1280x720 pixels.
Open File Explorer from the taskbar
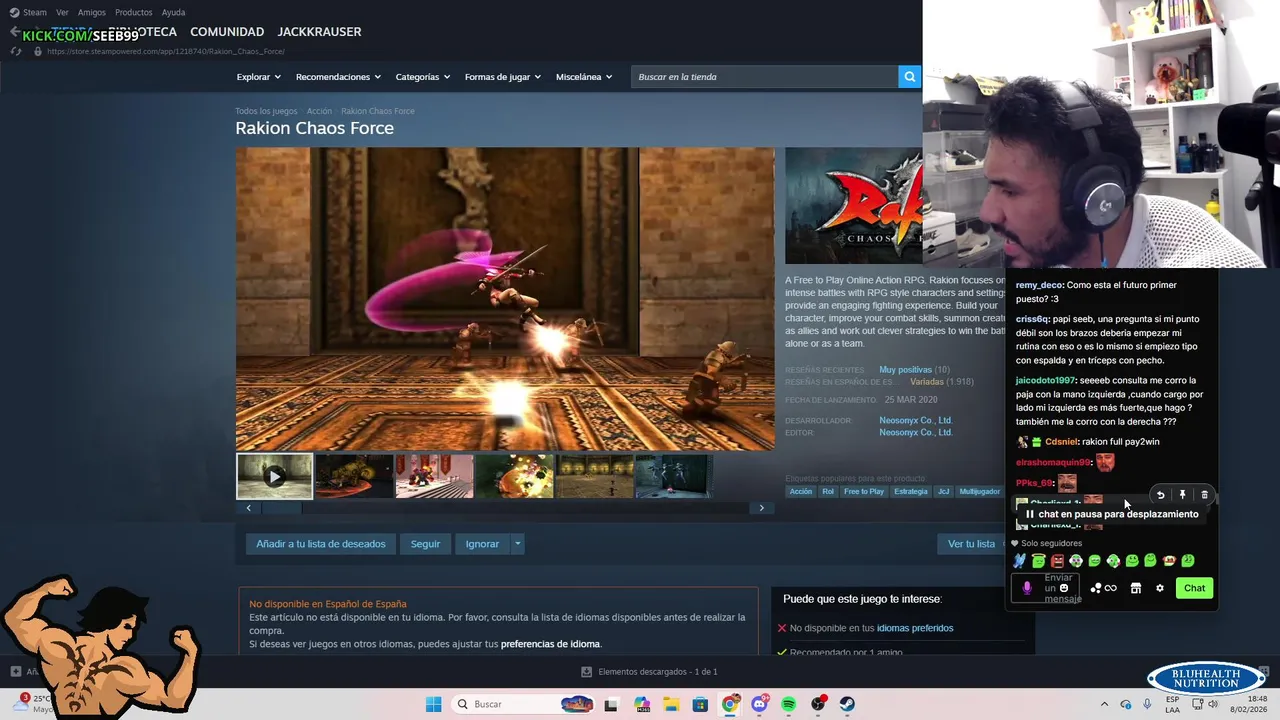pos(671,704)
